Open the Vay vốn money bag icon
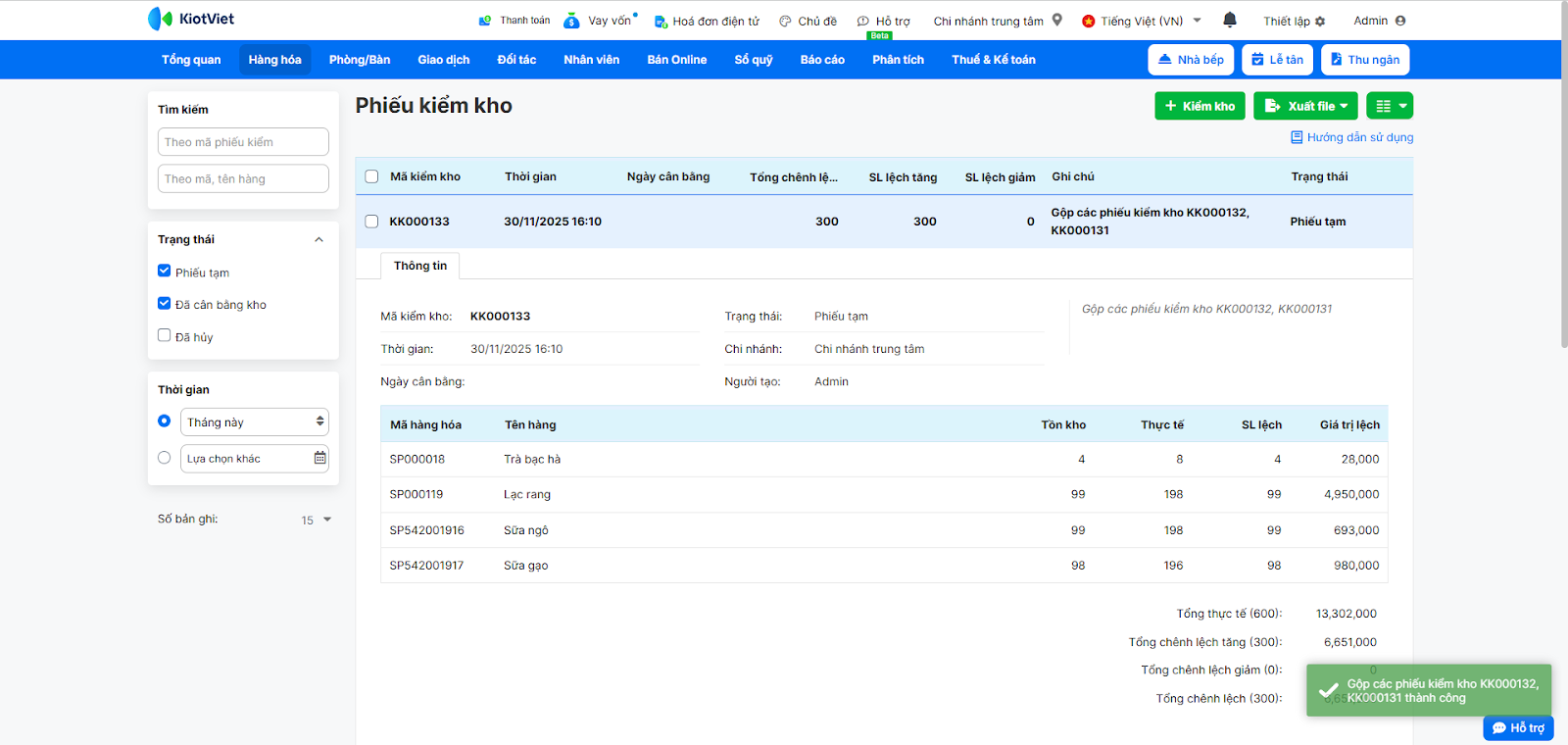This screenshot has height=745, width=1568. pos(571,21)
